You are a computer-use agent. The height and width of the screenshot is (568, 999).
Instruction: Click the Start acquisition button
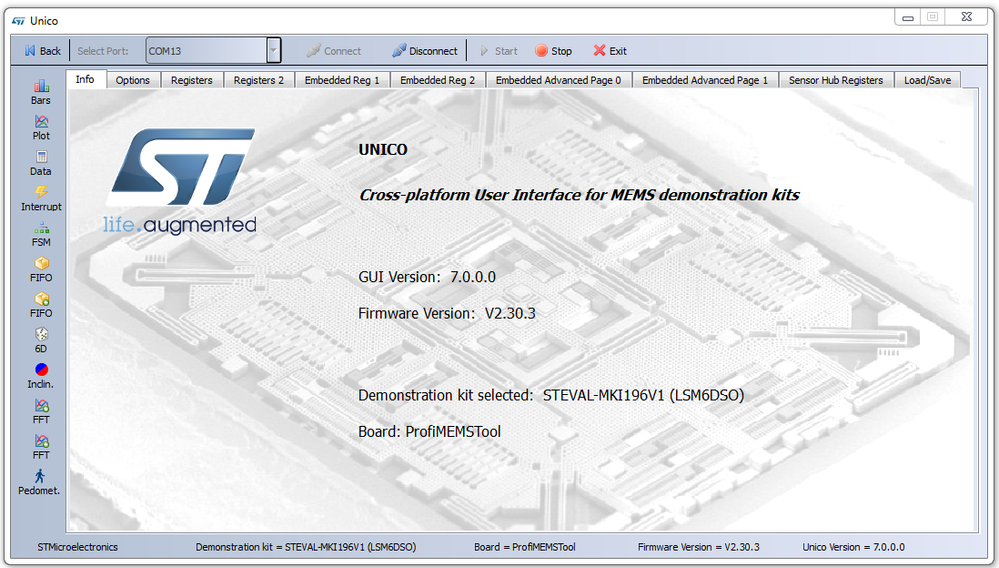[499, 51]
